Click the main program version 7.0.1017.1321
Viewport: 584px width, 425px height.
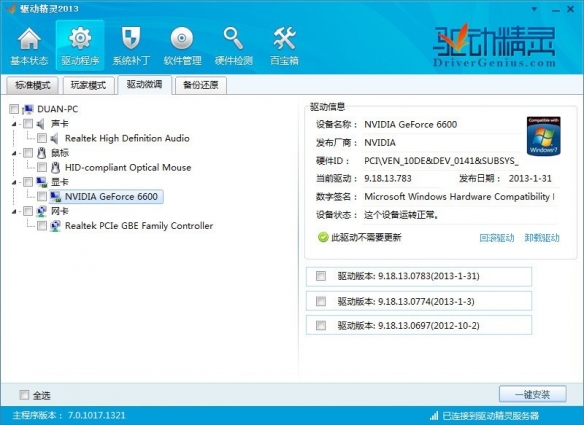coord(96,415)
